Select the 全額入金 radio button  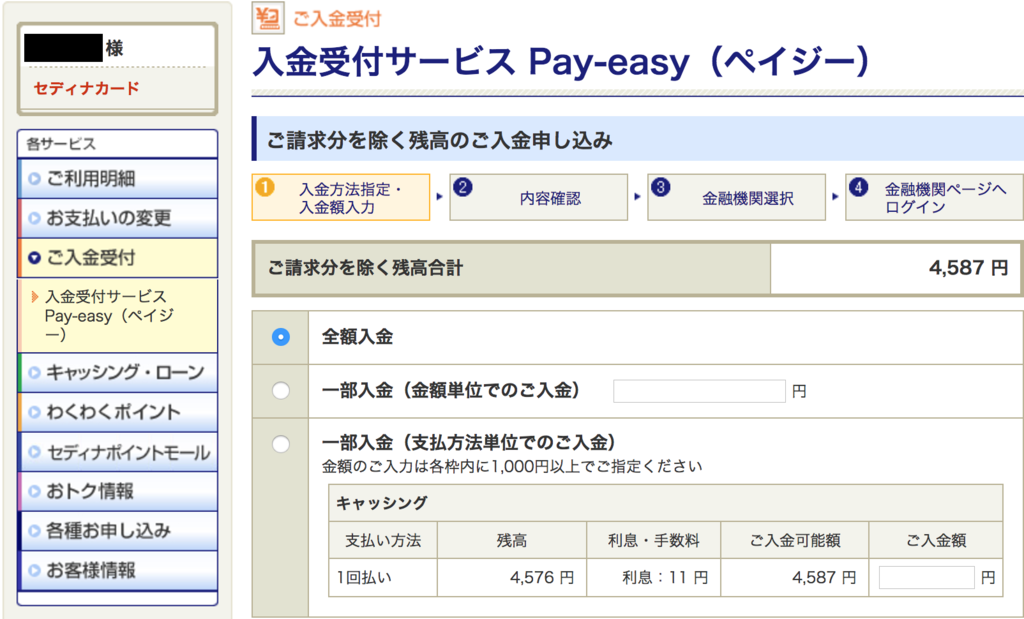point(281,338)
